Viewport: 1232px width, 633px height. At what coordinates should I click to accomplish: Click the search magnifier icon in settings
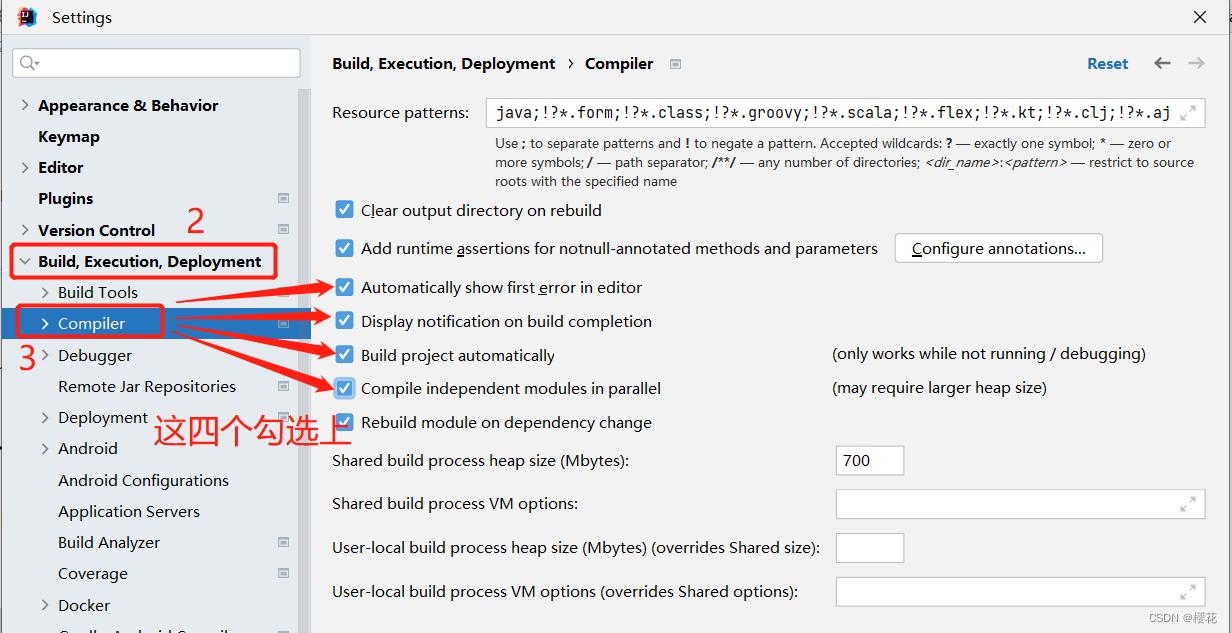click(28, 63)
